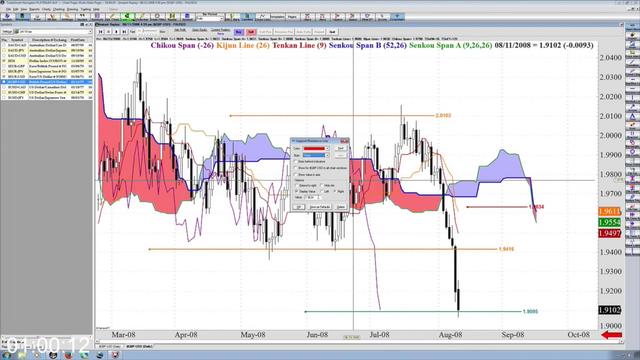Open the Help menu
This screenshot has width=640, height=360.
(x=96, y=9)
